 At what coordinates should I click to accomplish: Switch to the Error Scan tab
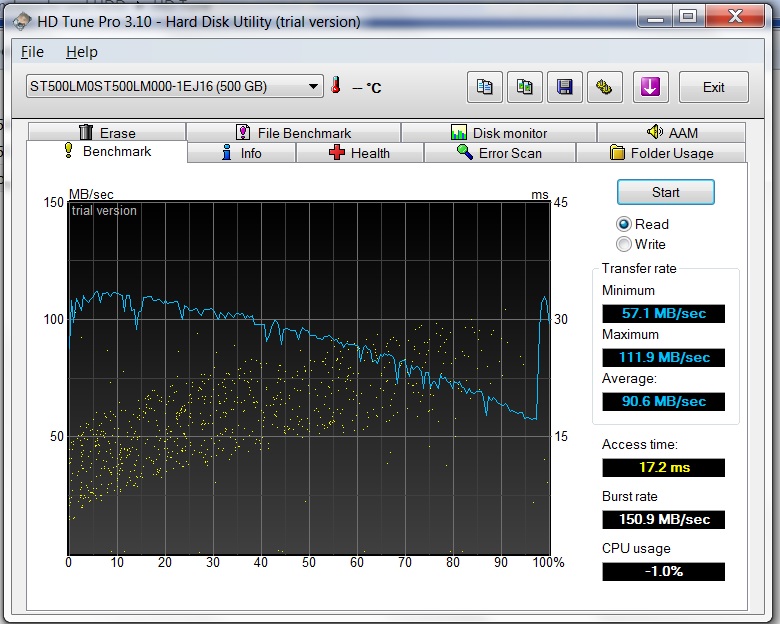coord(499,153)
